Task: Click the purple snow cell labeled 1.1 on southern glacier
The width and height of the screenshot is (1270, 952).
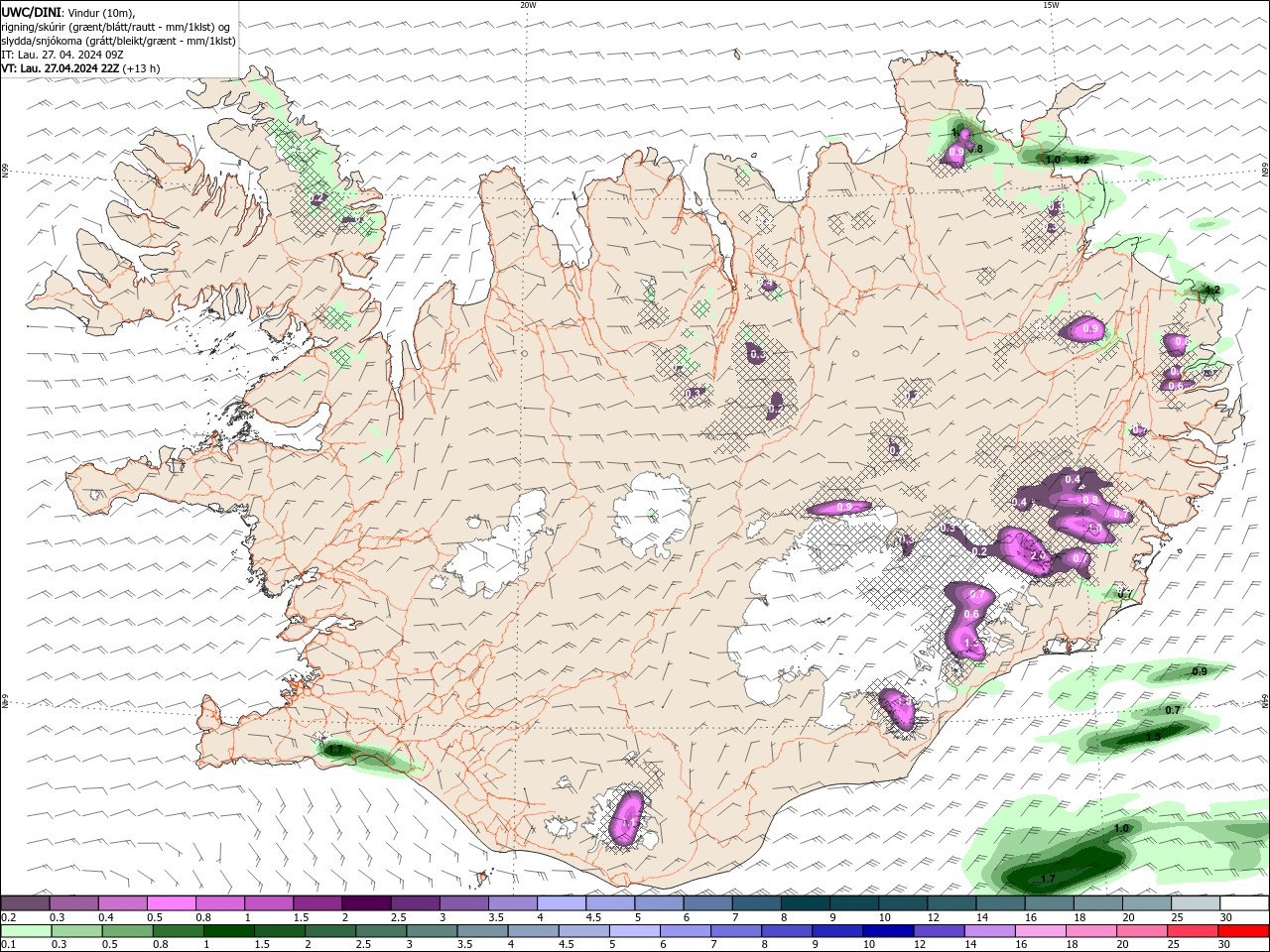Action: click(x=627, y=819)
